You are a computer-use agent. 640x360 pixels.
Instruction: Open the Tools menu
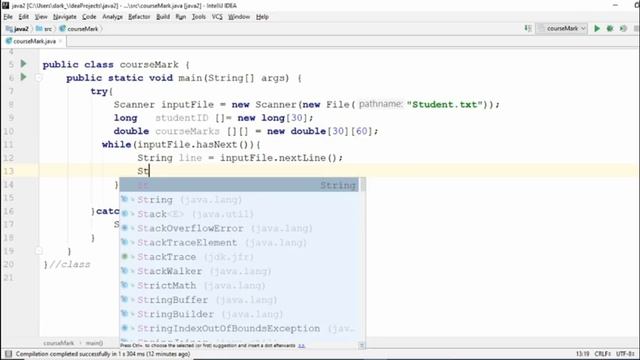click(x=199, y=17)
